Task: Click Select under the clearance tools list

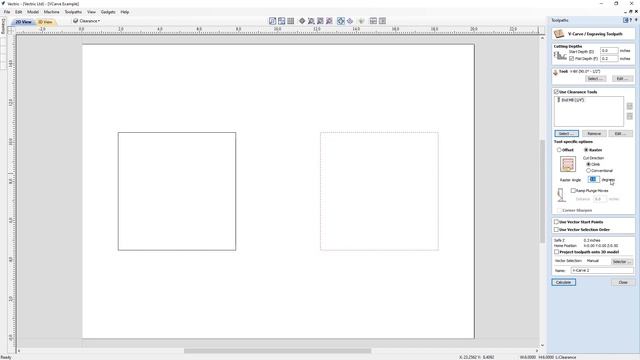Action: [x=567, y=133]
